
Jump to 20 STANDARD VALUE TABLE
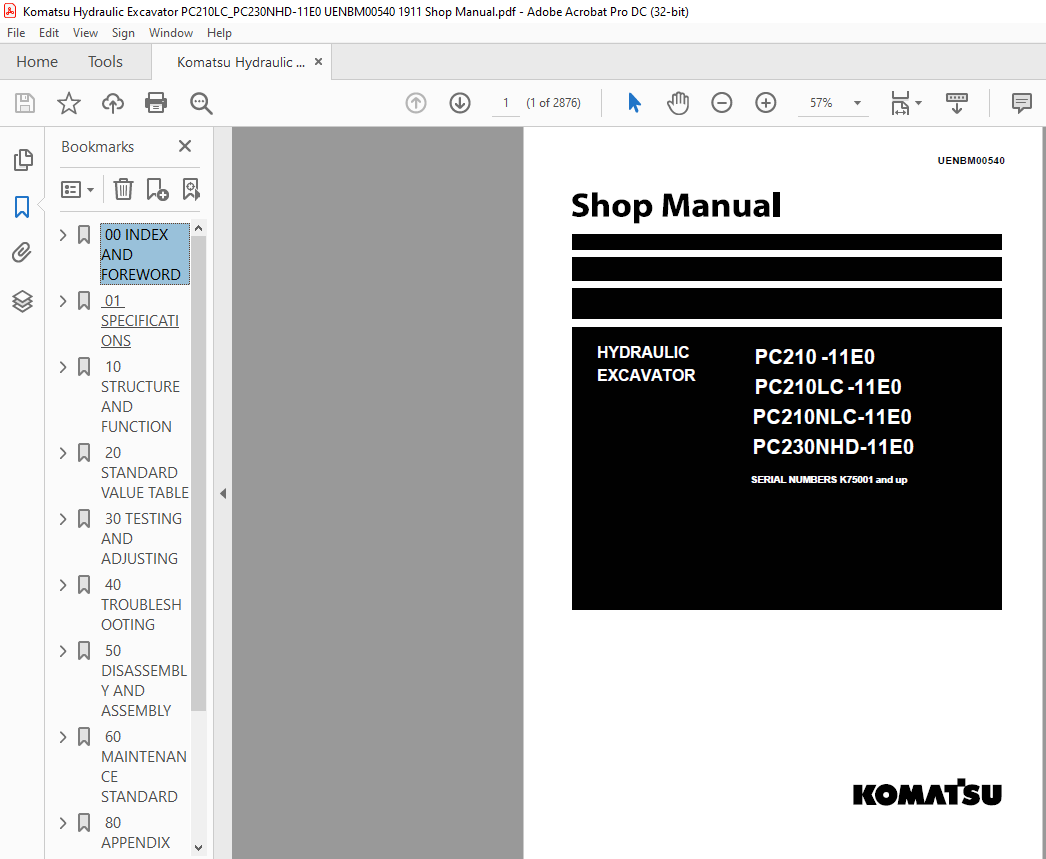point(145,473)
